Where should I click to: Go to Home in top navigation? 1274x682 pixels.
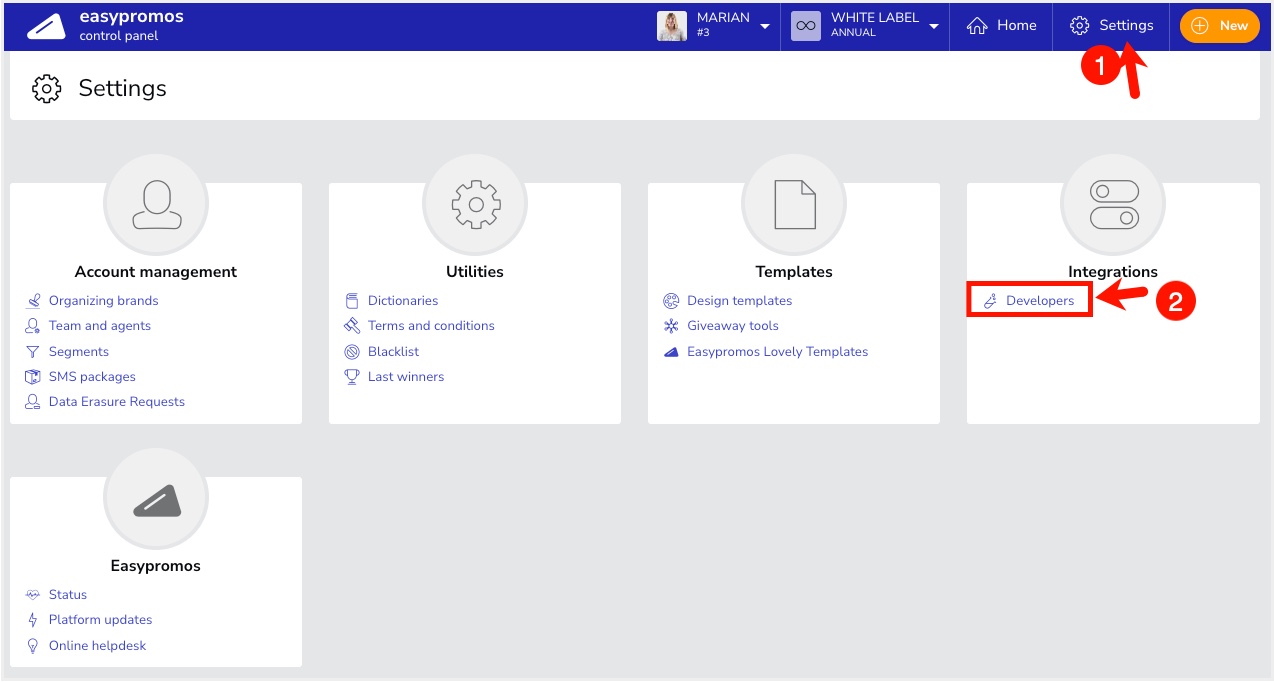tap(1001, 26)
